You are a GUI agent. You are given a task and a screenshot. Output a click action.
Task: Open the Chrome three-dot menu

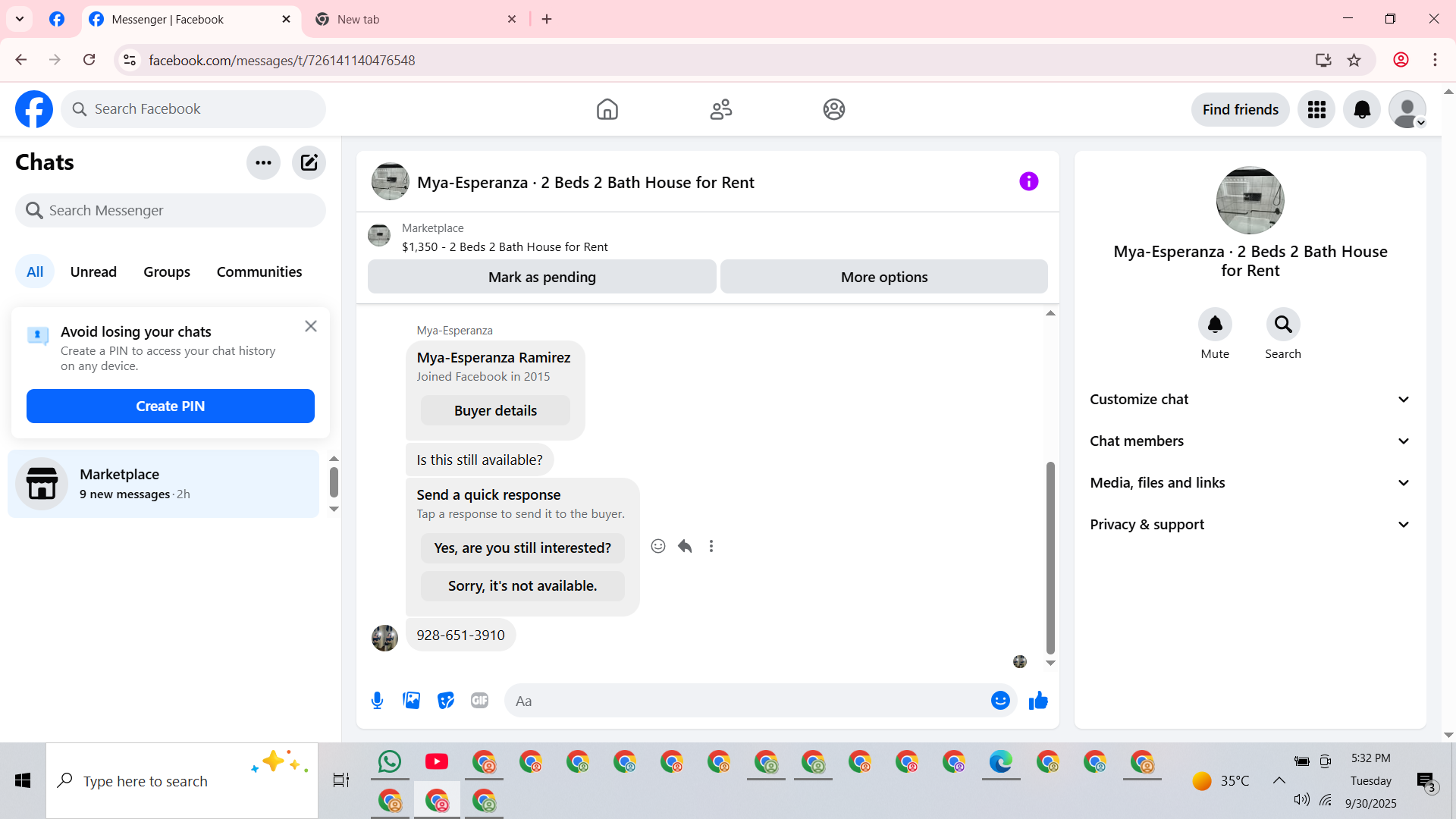(x=1435, y=60)
